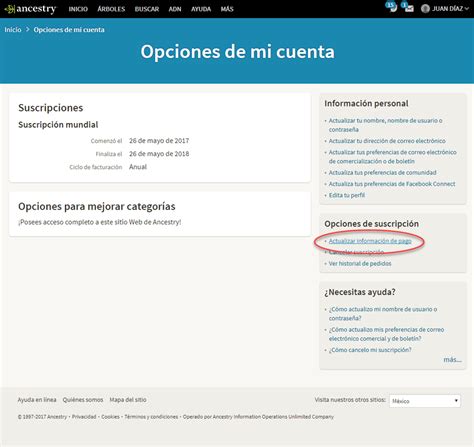The image size is (474, 447).
Task: Open Mapa del sitio footer link
Action: [128, 400]
